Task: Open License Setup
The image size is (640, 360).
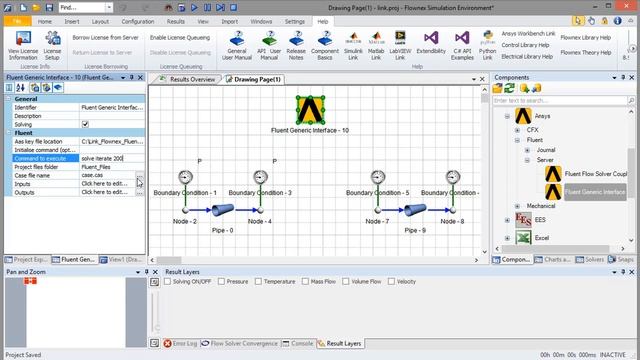Action: coord(52,46)
